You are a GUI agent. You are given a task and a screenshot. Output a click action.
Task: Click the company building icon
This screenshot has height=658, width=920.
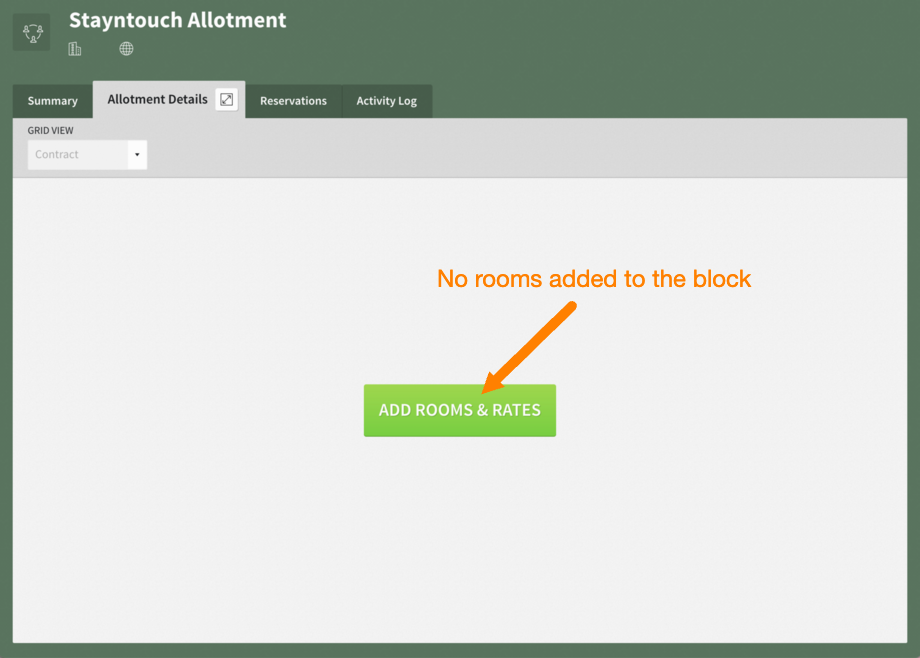pos(75,49)
